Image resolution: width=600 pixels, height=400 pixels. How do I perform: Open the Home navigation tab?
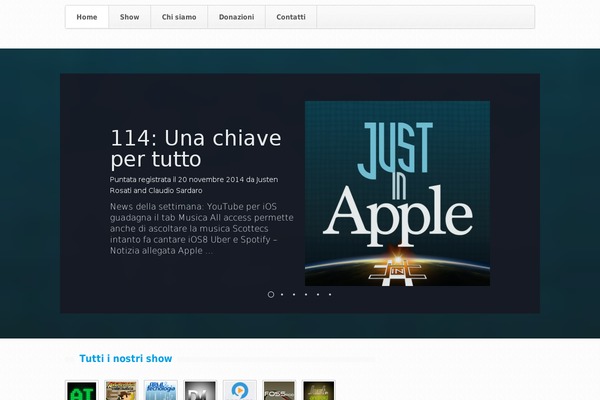pos(87,17)
